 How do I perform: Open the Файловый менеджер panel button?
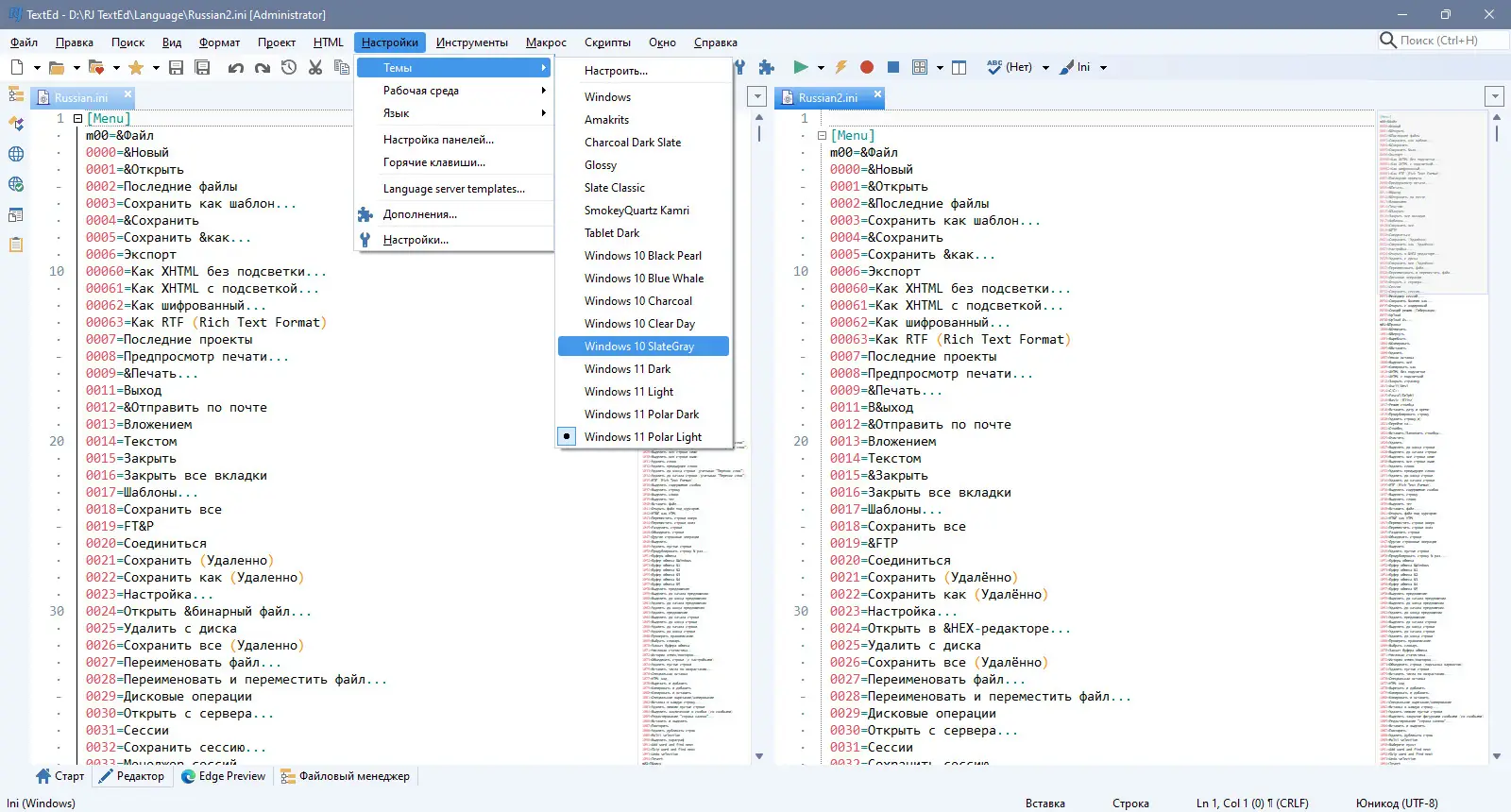(345, 776)
